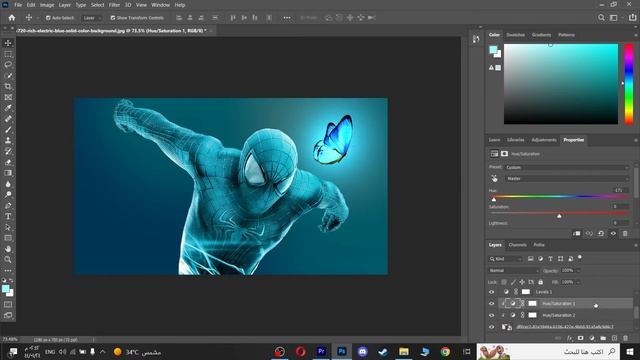The width and height of the screenshot is (640, 360).
Task: Reset adjustment to defaults icon
Action: [x=601, y=233]
